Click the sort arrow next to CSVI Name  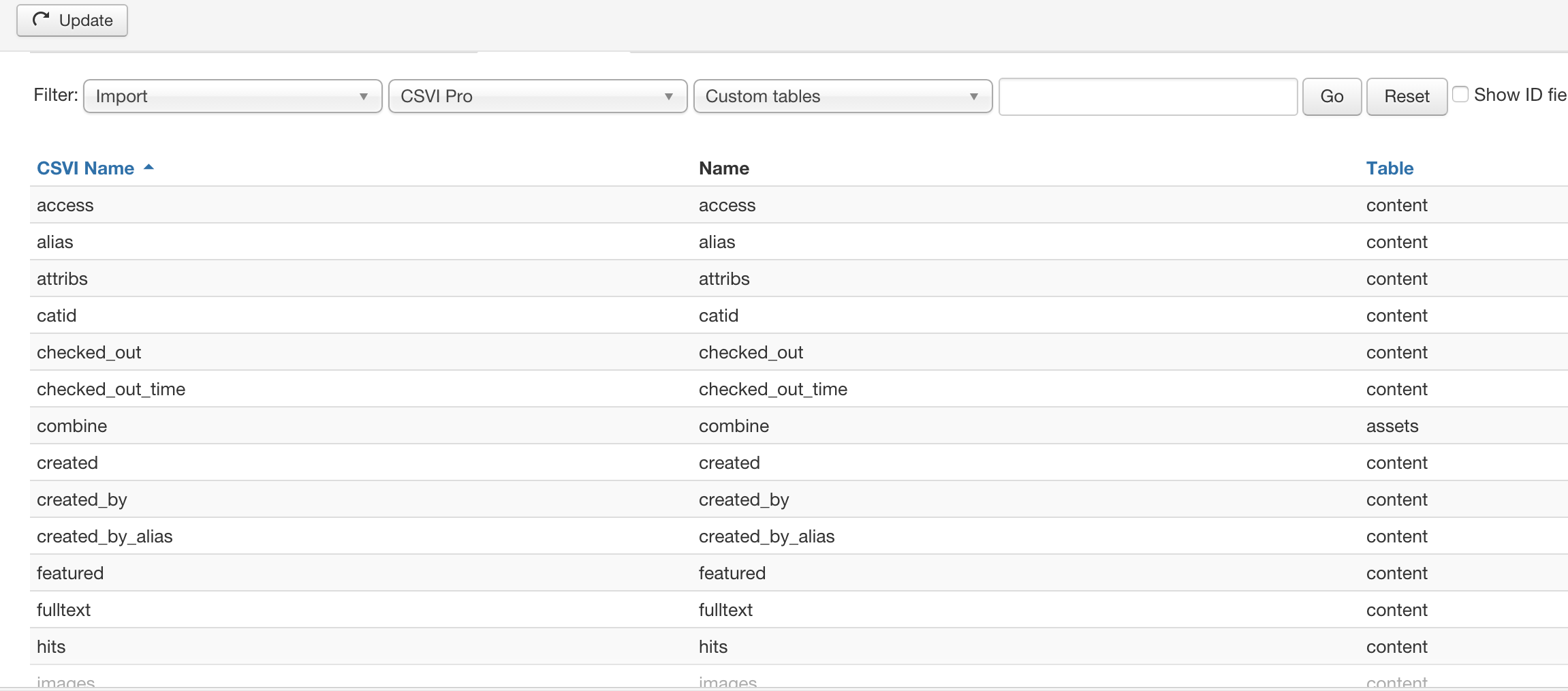click(149, 167)
